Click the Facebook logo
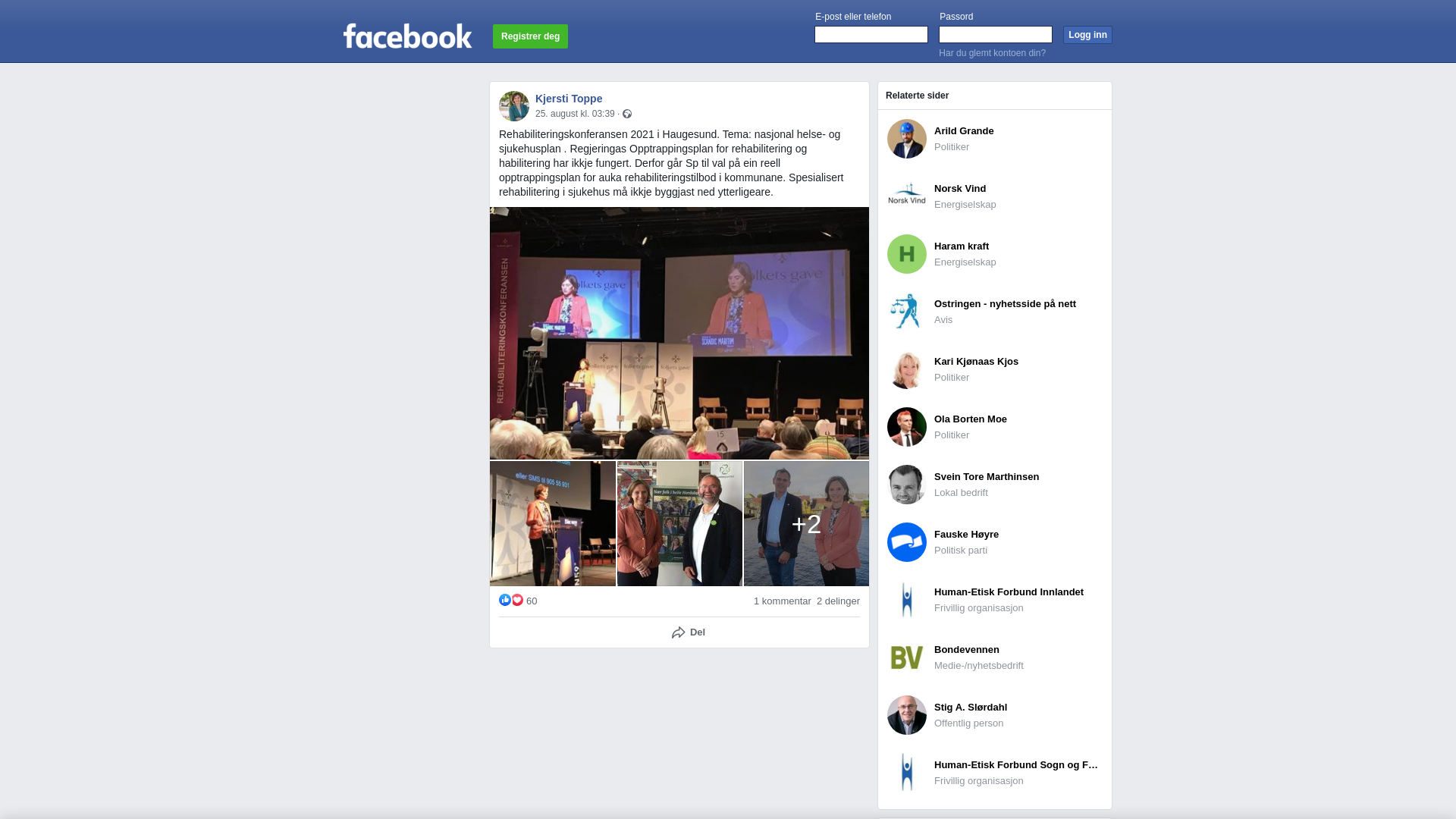 coord(407,36)
